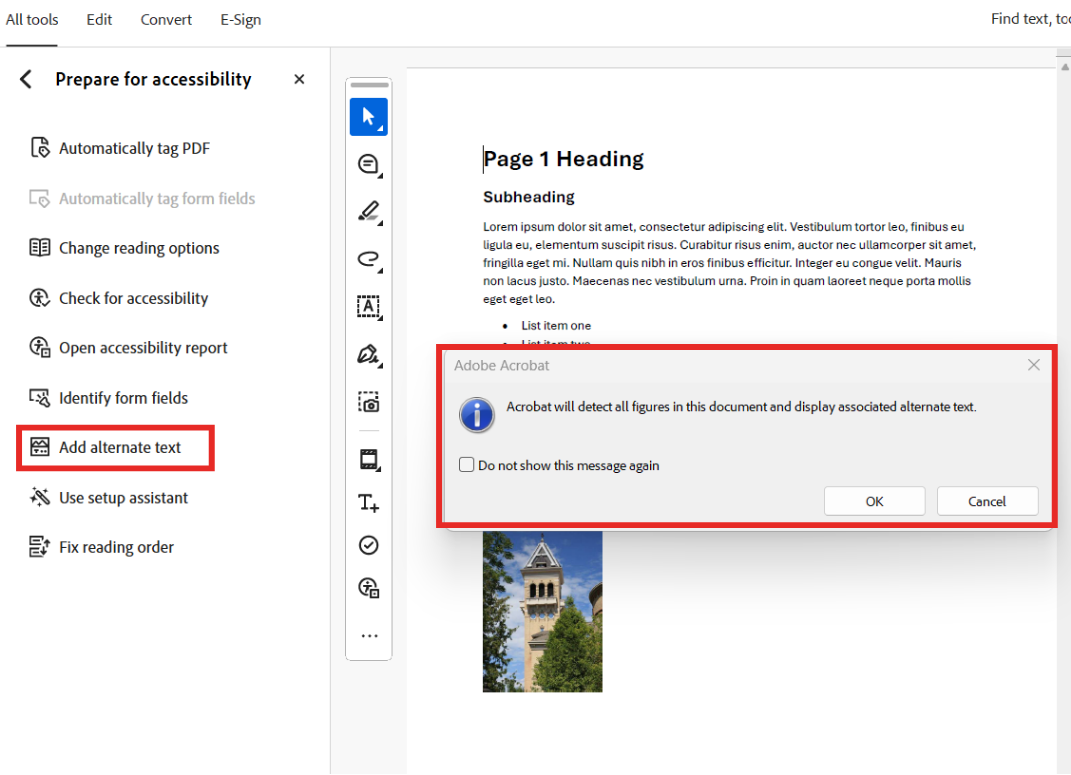Select the arrow selection tool
Viewport: 1071px width, 775px height.
pyautogui.click(x=369, y=117)
